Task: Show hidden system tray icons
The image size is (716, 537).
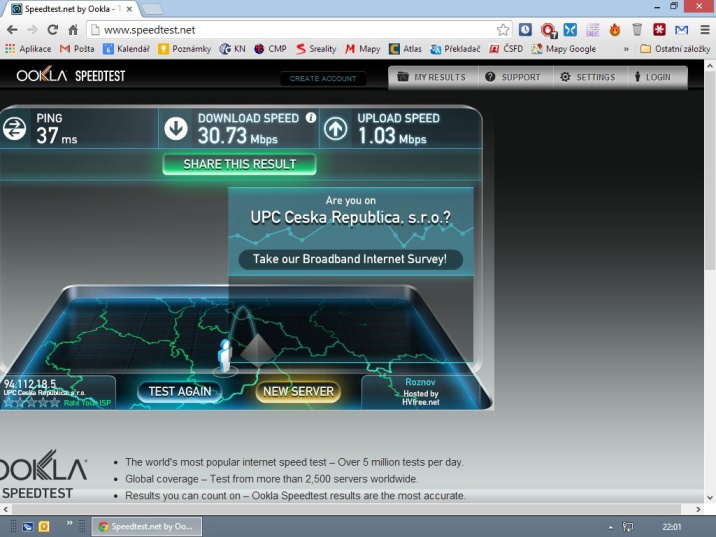Action: pyautogui.click(x=610, y=526)
